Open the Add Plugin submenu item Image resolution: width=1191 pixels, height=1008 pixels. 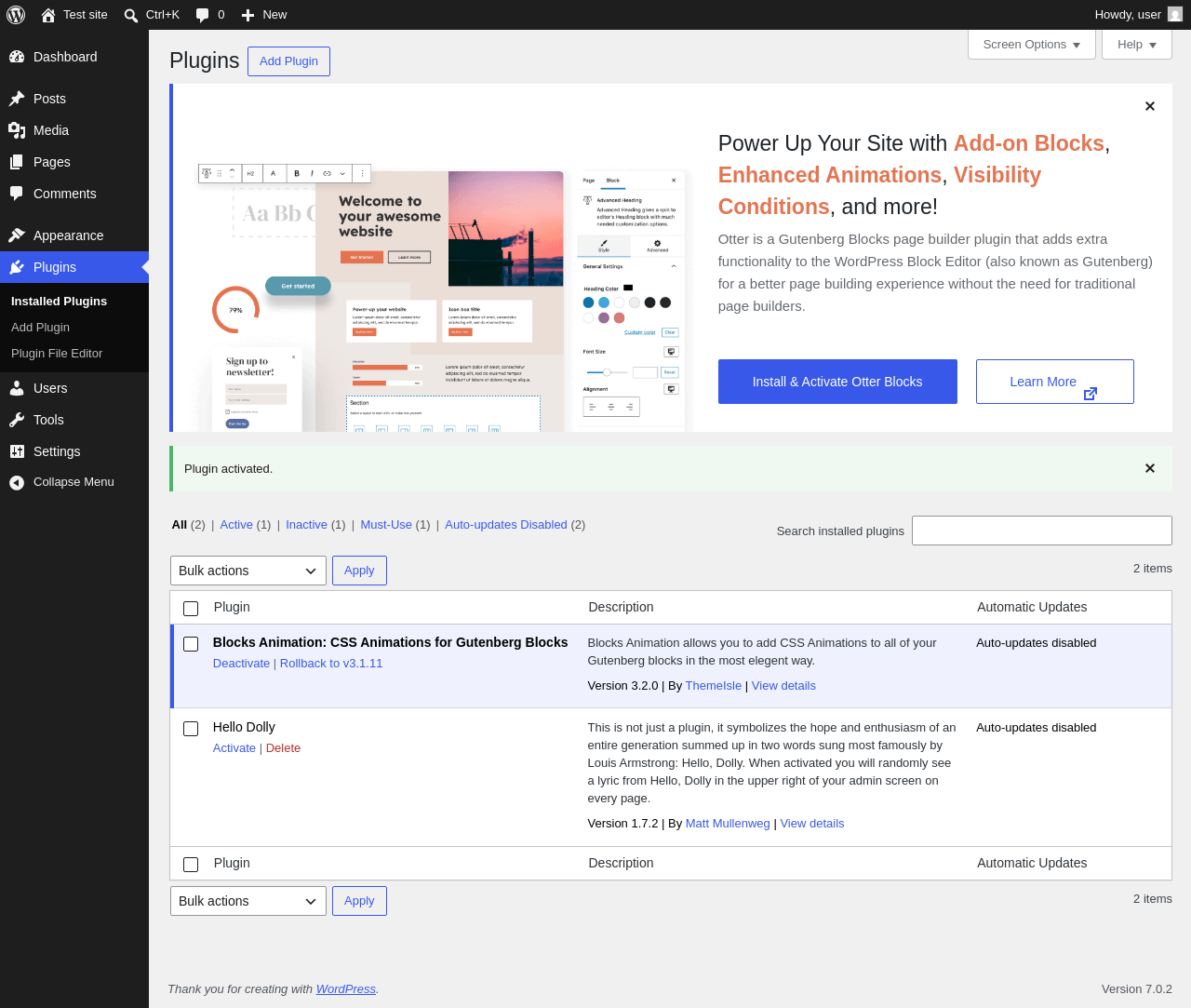pyautogui.click(x=40, y=328)
